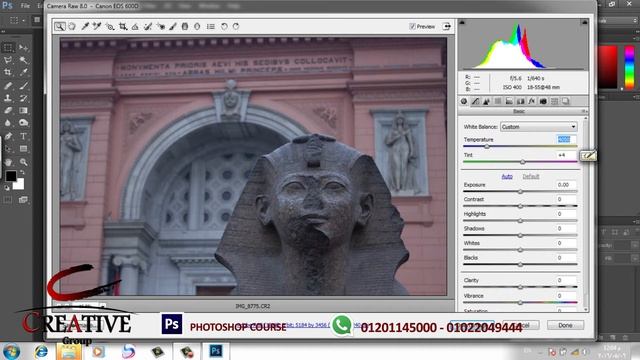Open the Detail panel tab

tap(487, 101)
